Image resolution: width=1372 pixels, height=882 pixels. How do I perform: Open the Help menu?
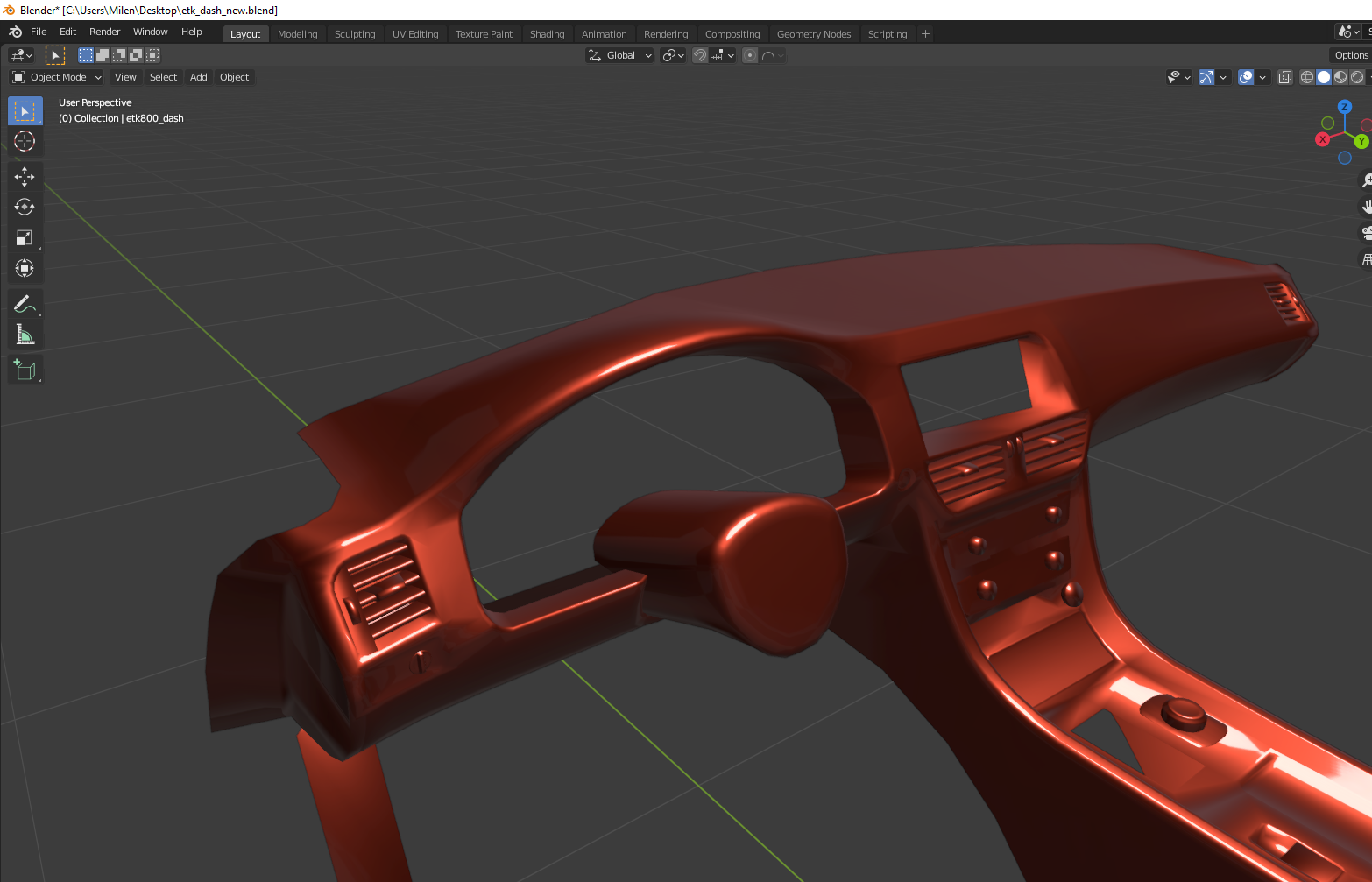192,32
